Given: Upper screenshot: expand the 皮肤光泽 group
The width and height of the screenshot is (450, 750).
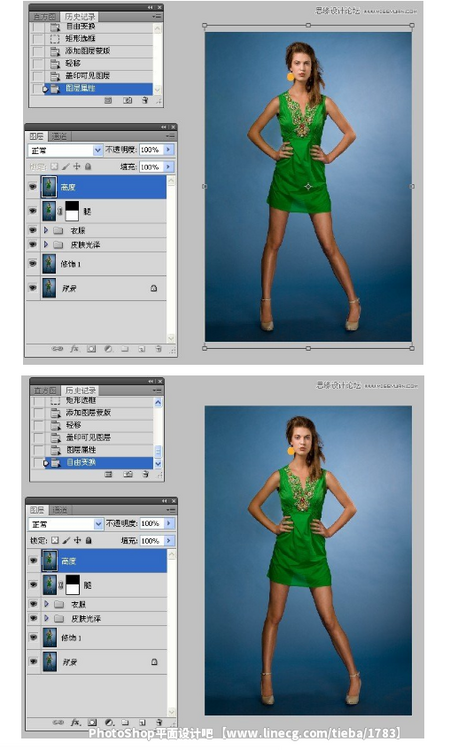Looking at the screenshot, I should click(46, 244).
